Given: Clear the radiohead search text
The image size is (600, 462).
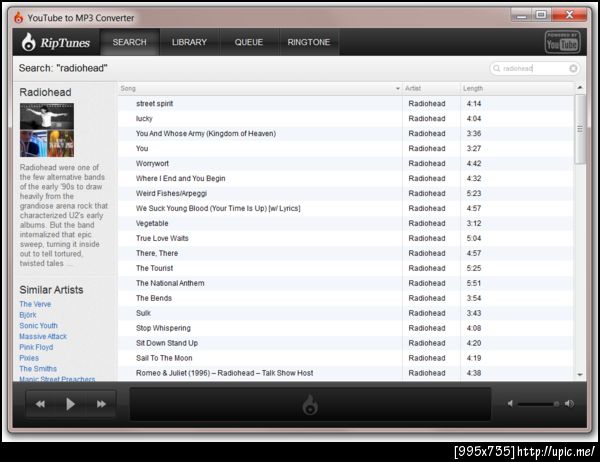Looking at the screenshot, I should 573,68.
